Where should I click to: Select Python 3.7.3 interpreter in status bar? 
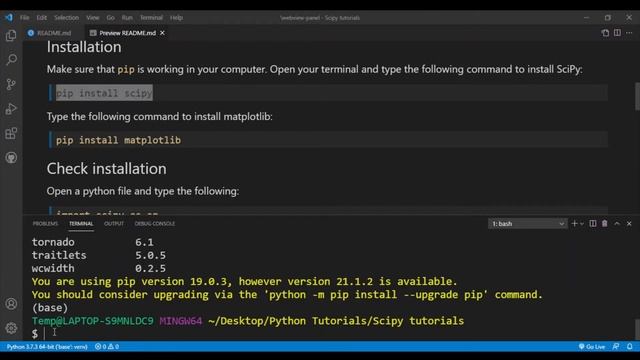(x=47, y=347)
